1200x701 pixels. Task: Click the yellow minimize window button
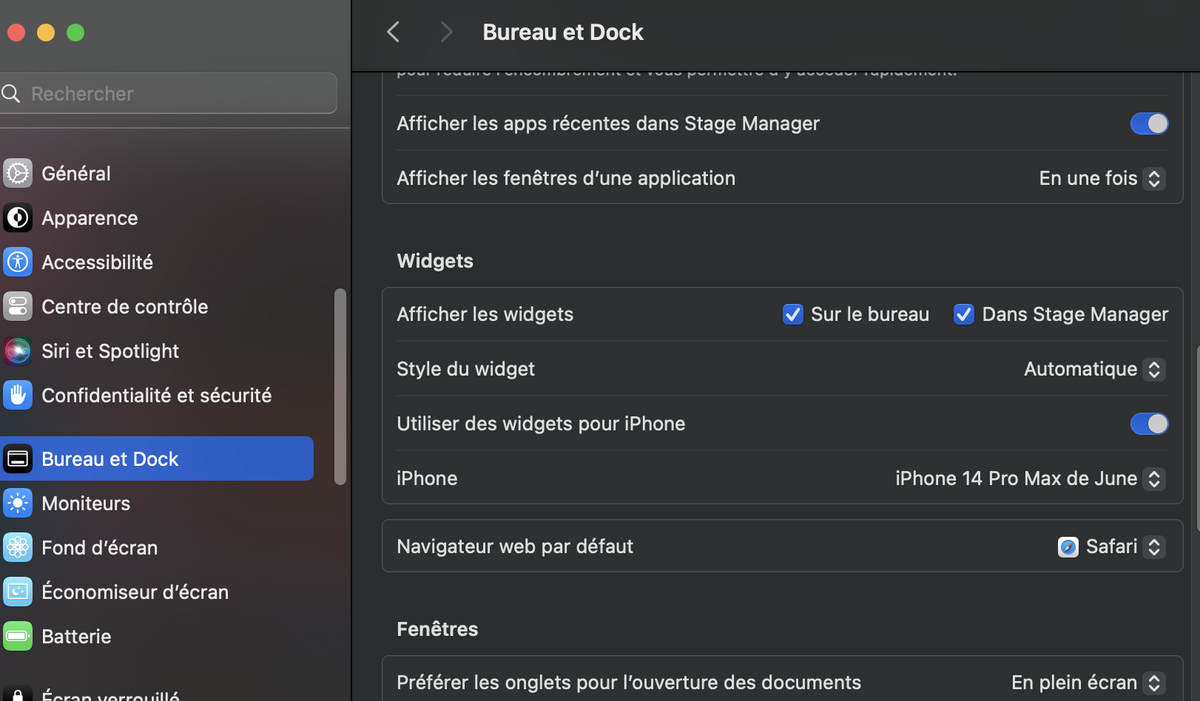pos(45,32)
